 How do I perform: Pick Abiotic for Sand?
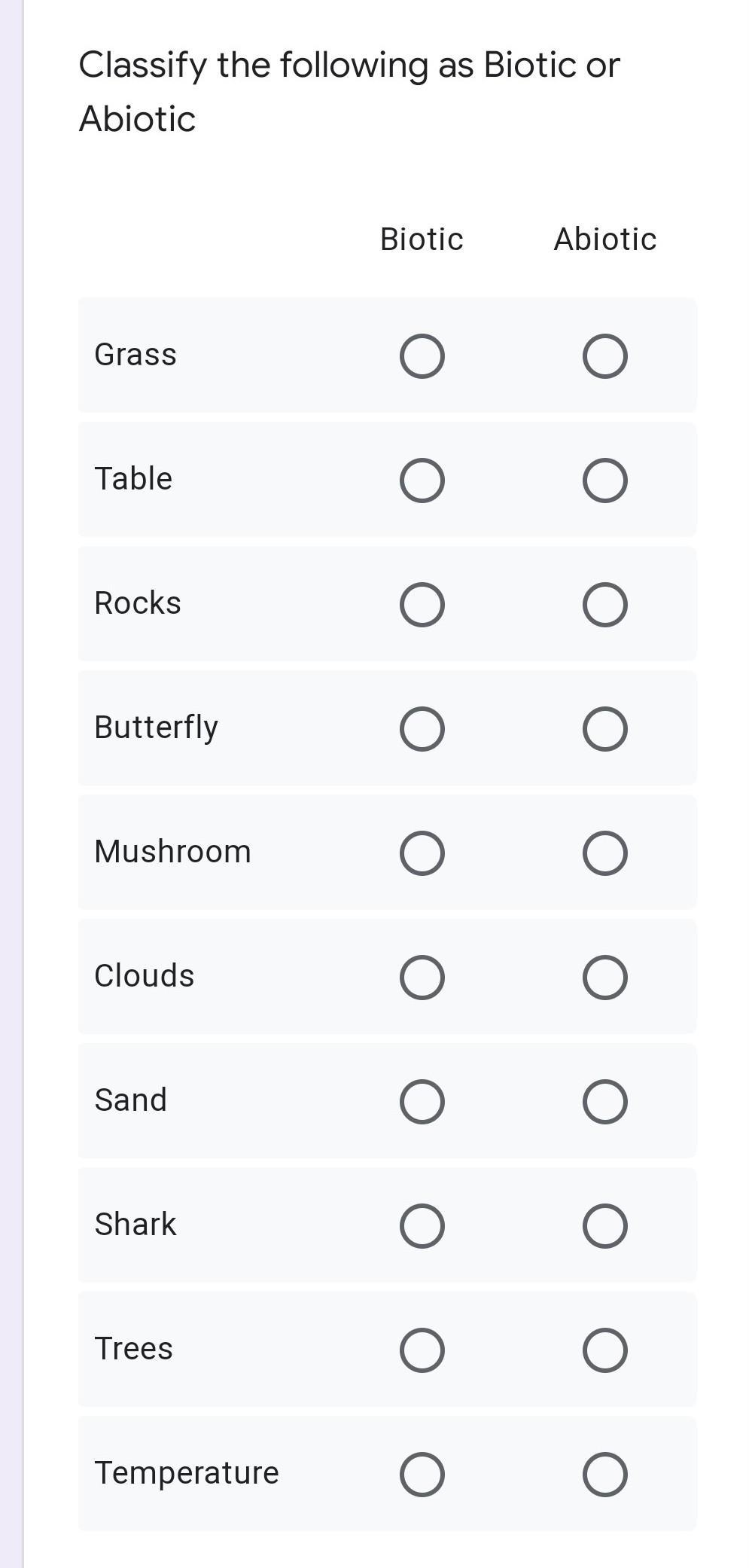pos(604,1102)
